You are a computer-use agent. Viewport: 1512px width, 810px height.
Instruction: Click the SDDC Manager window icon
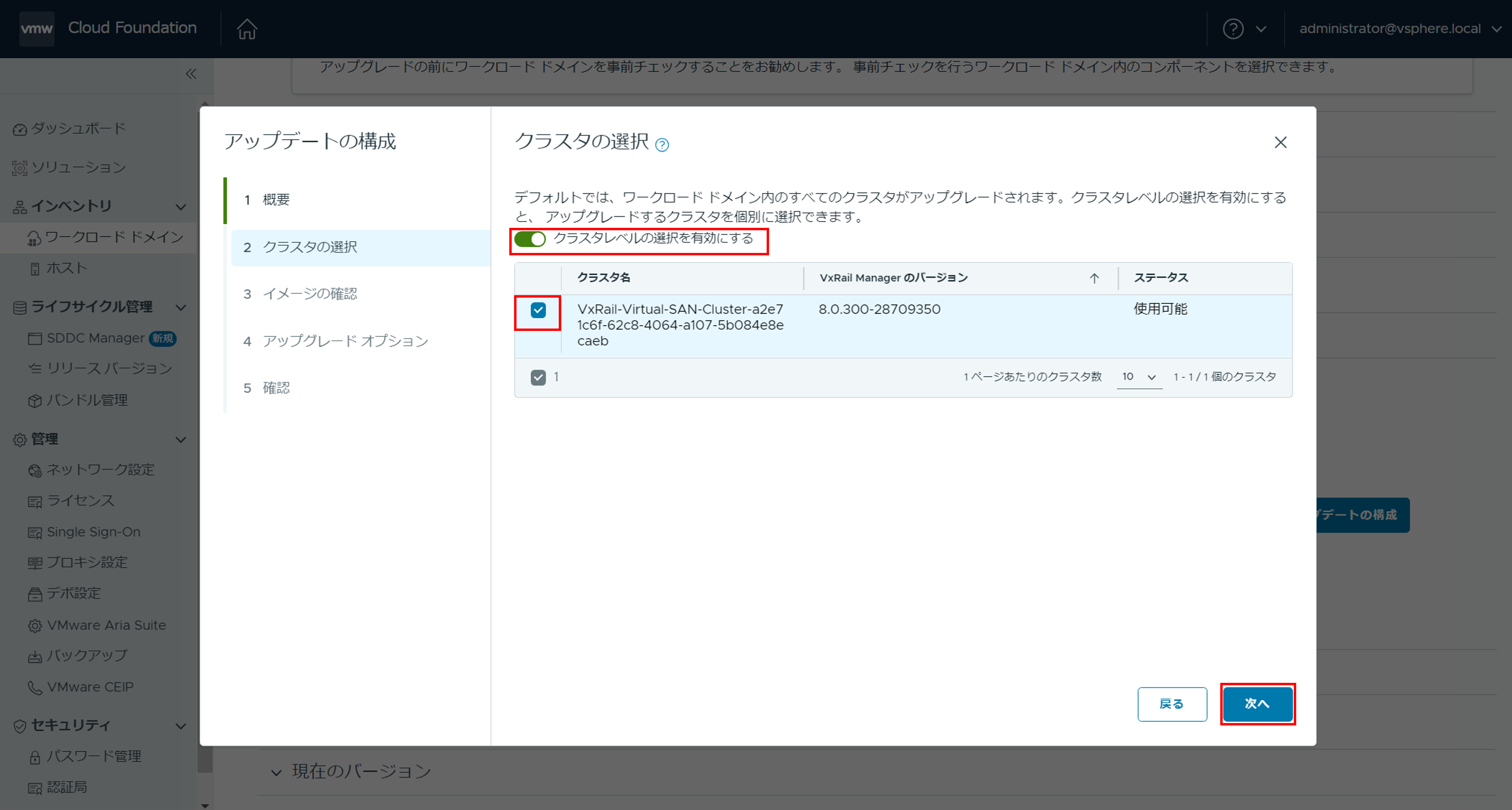pos(35,339)
